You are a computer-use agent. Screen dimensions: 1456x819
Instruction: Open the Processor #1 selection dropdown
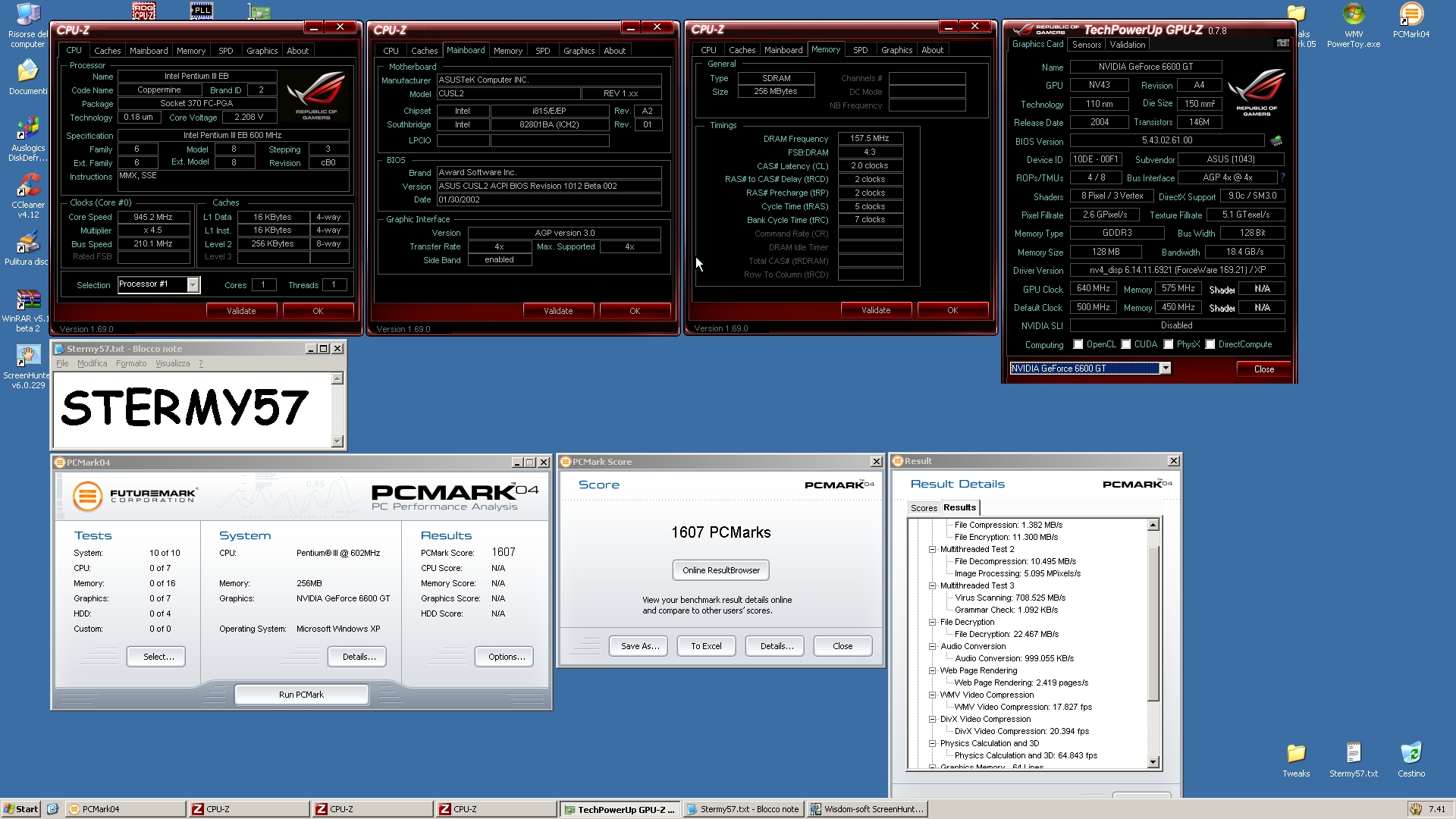click(x=193, y=285)
